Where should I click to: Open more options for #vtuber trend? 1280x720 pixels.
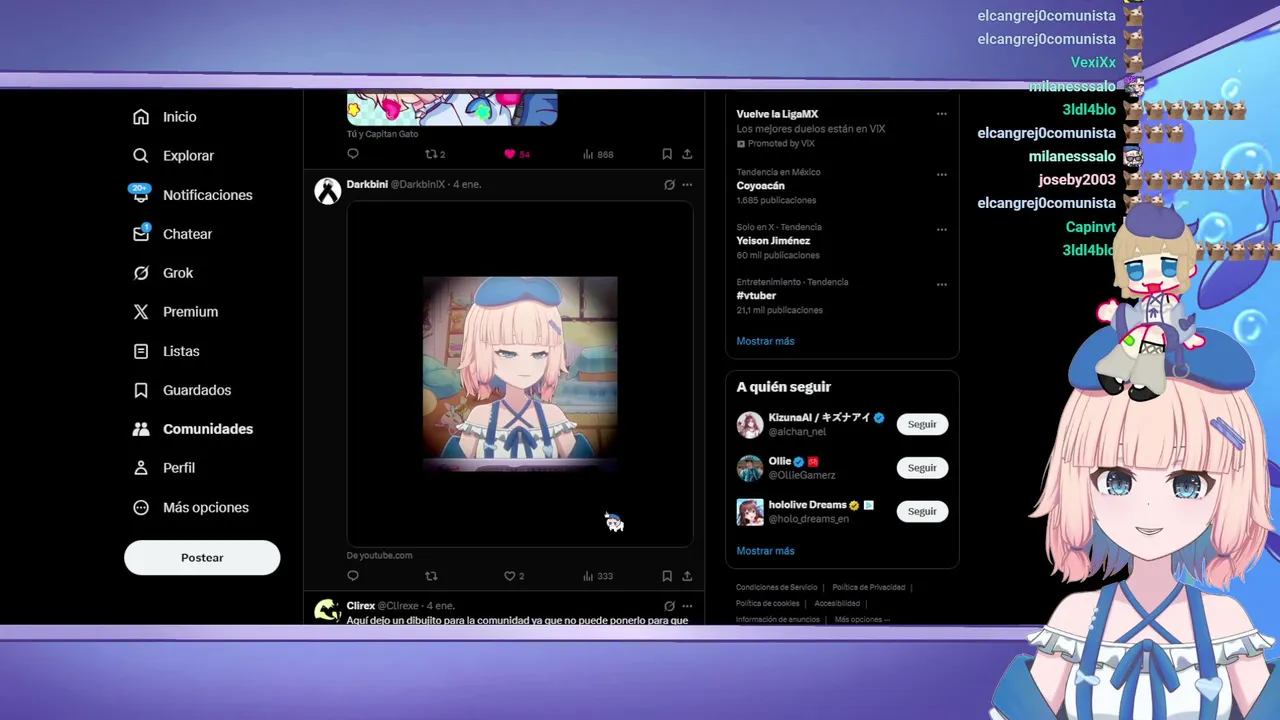[941, 285]
